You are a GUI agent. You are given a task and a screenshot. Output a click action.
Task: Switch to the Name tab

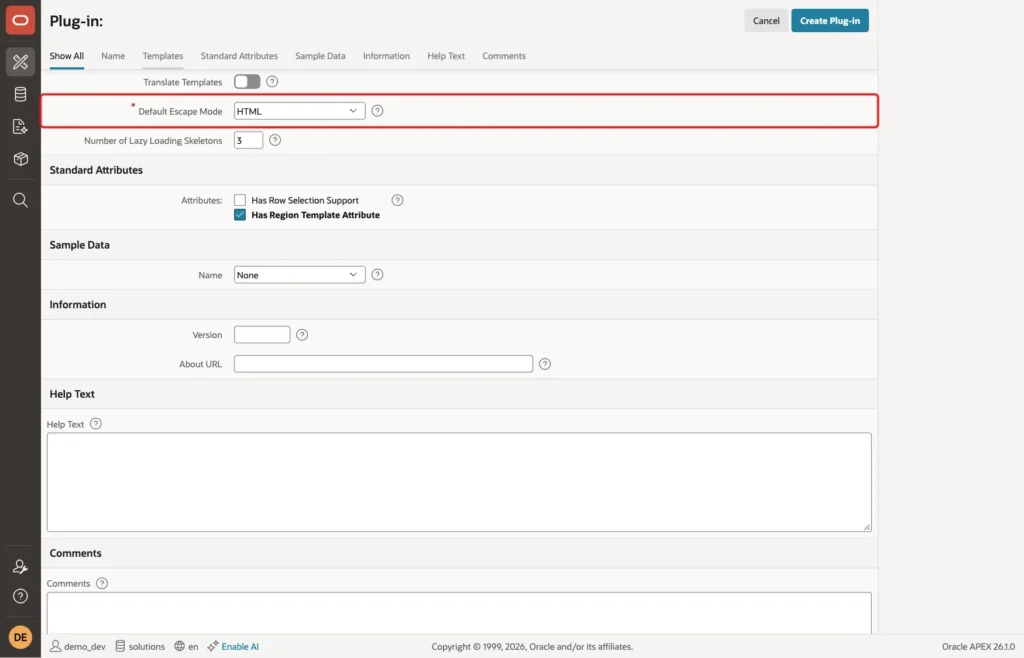point(113,56)
